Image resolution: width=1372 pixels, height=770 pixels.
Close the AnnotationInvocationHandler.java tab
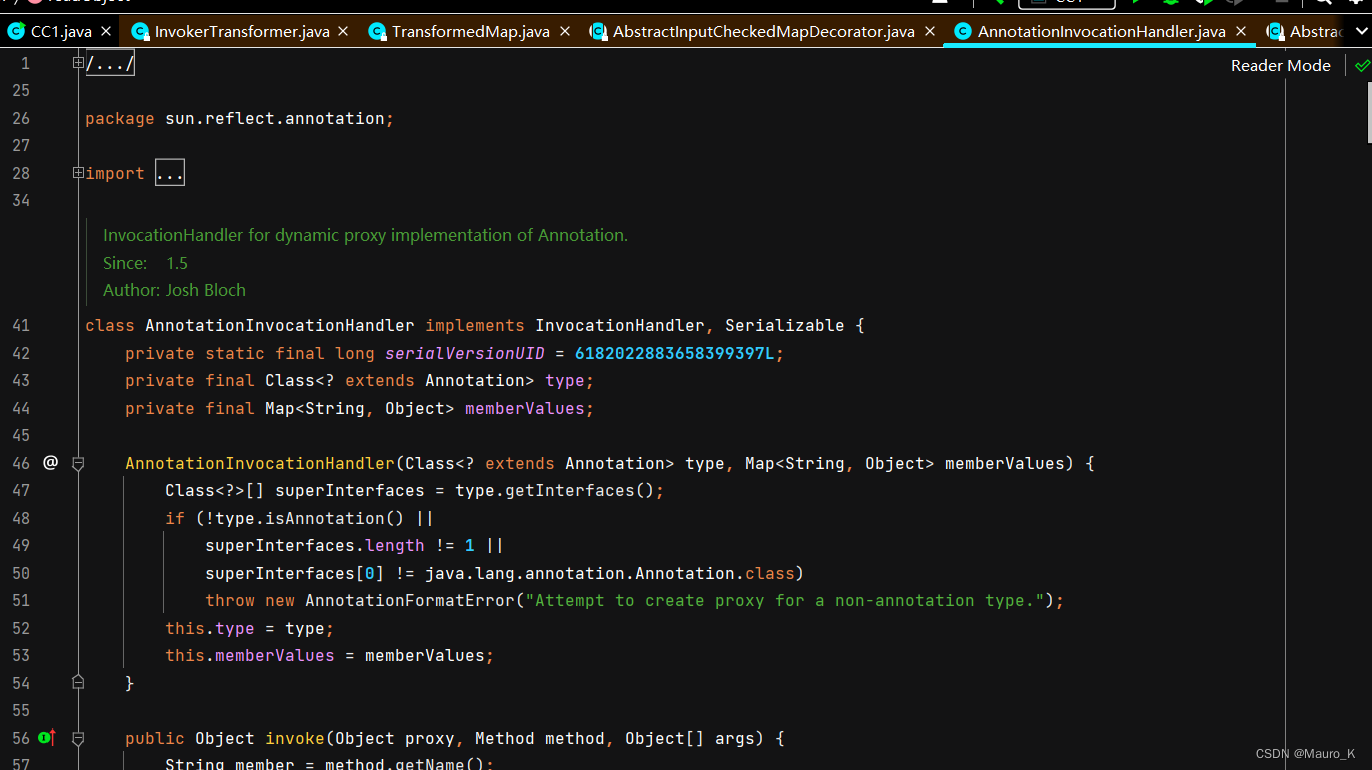click(1241, 32)
